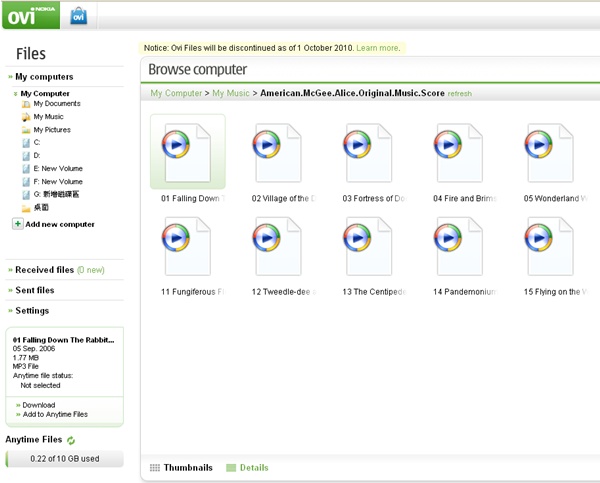Select the 15 Flying on the W file icon
Viewport: 600px width, 483px height.
[x=550, y=246]
